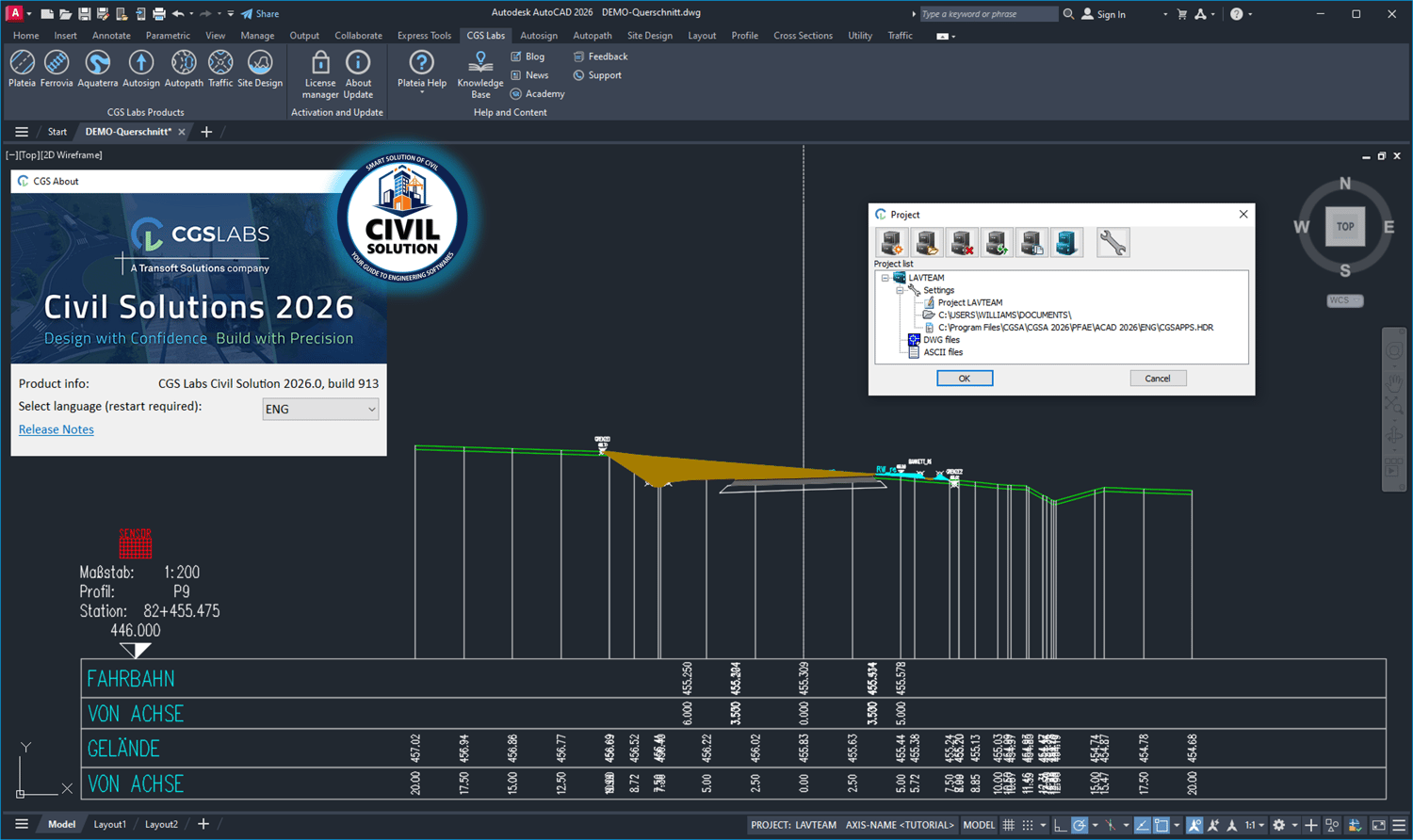Screen dimensions: 1413x840
Task: Open the WCS dropdown below ViewCube
Action: coord(1344,300)
